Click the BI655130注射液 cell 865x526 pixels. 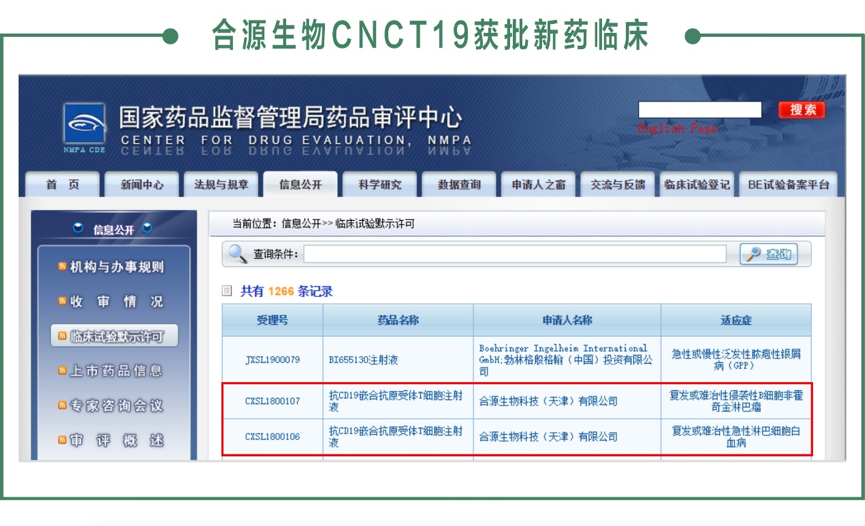pyautogui.click(x=398, y=360)
